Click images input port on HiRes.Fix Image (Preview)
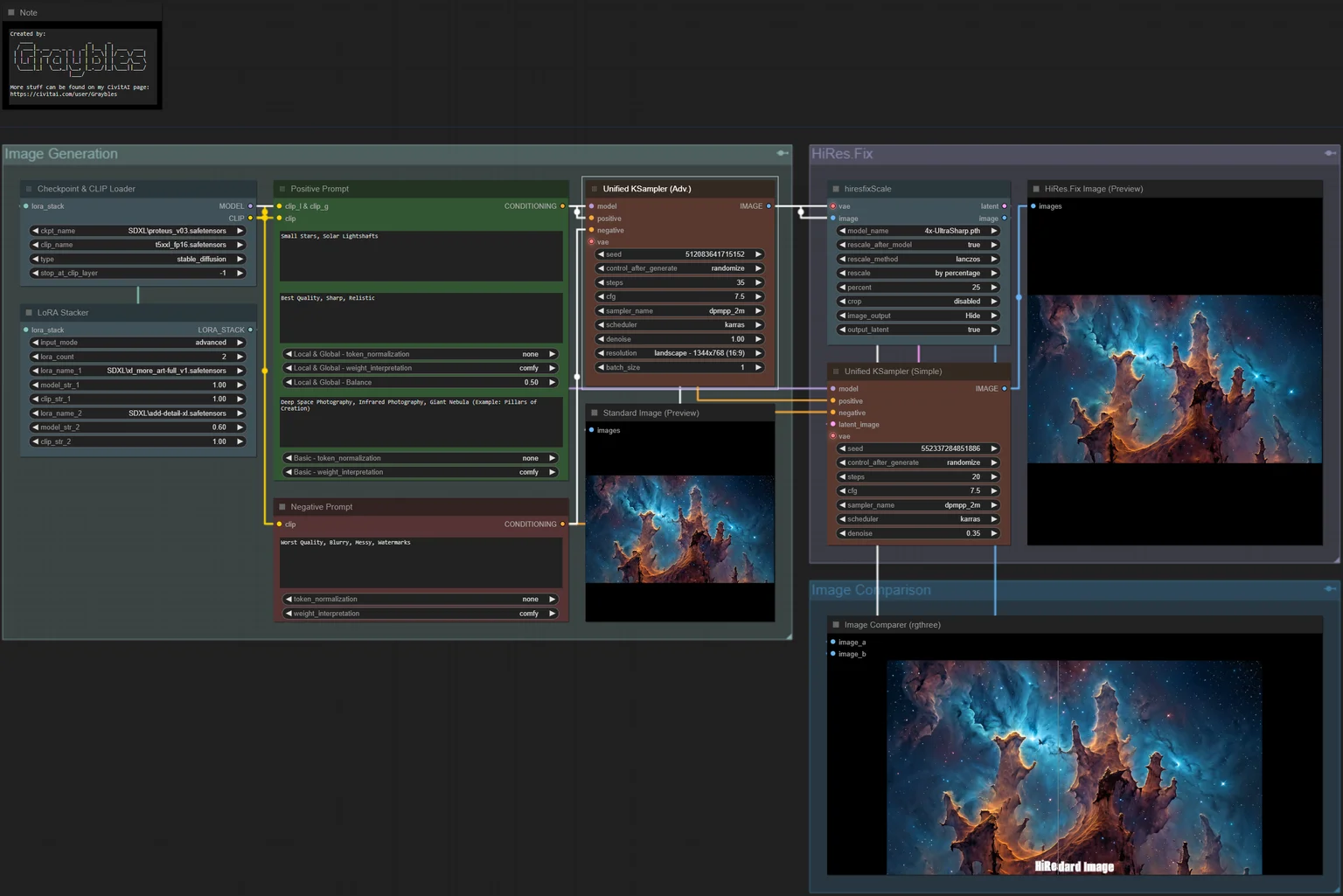Image resolution: width=1343 pixels, height=896 pixels. [1033, 206]
